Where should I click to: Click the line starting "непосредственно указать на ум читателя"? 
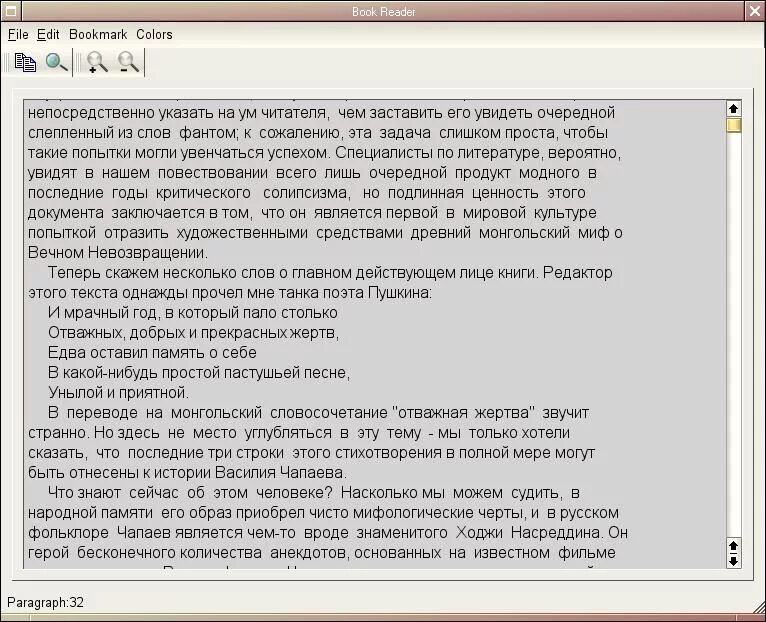(x=321, y=113)
